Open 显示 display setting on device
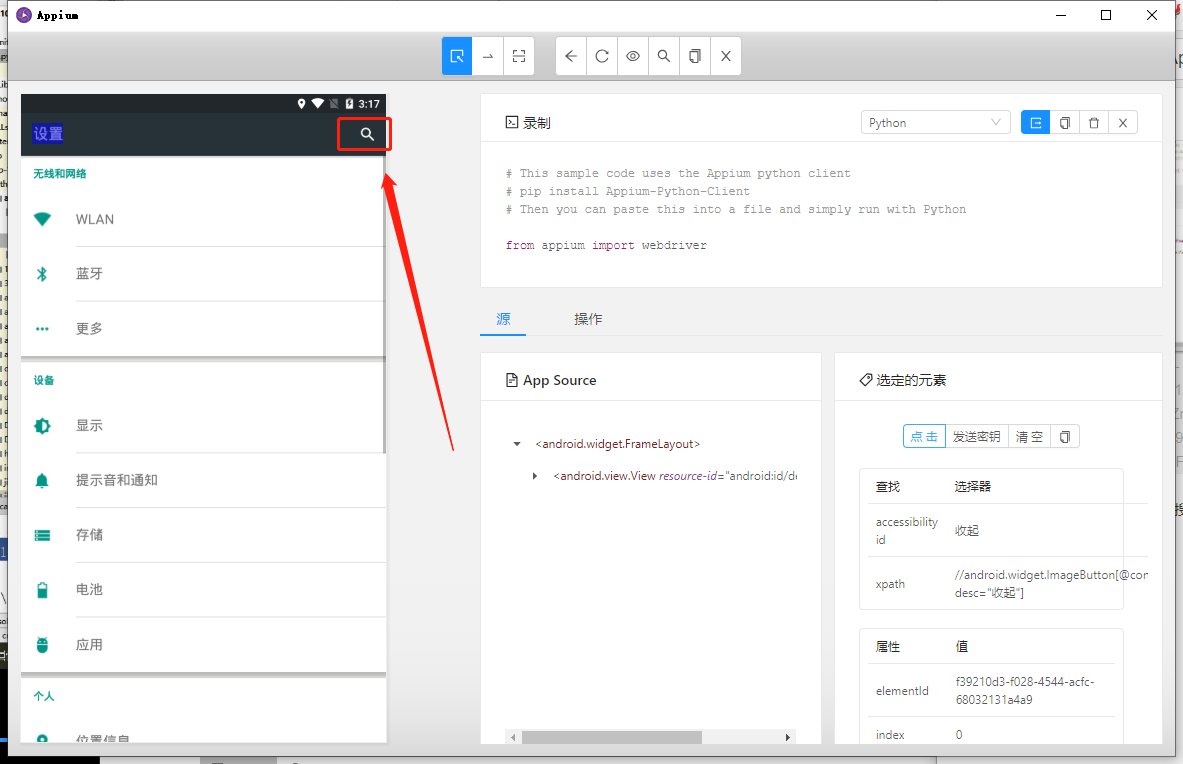This screenshot has width=1183, height=764. coord(204,425)
